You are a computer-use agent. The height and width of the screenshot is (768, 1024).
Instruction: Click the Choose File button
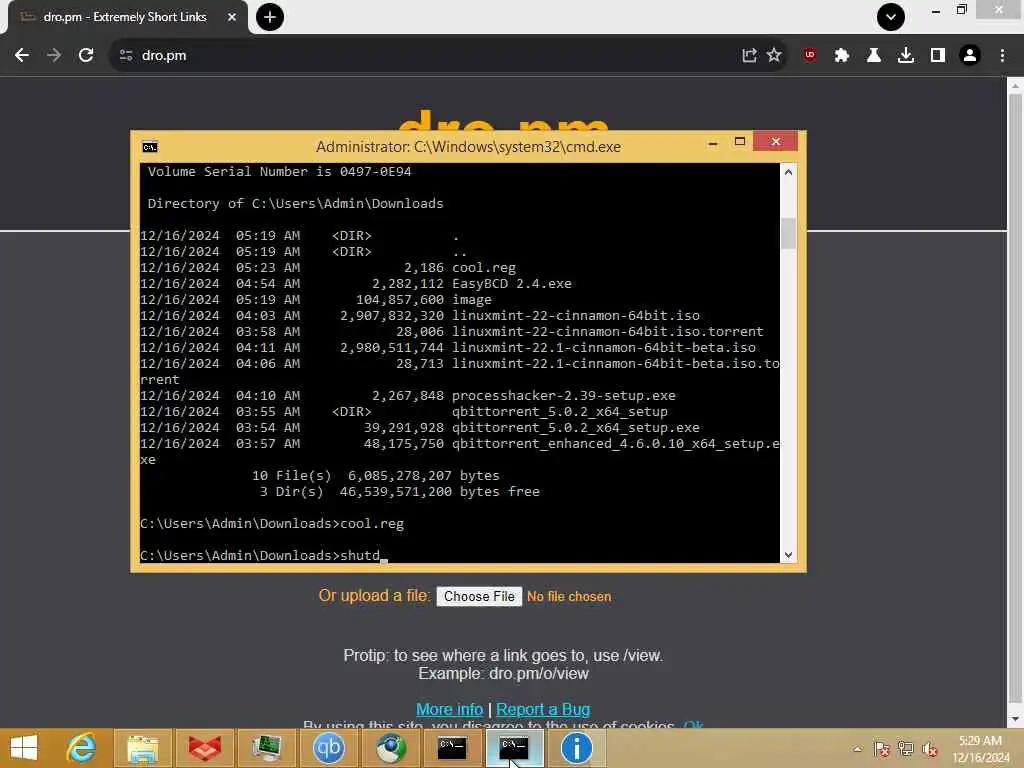point(479,596)
